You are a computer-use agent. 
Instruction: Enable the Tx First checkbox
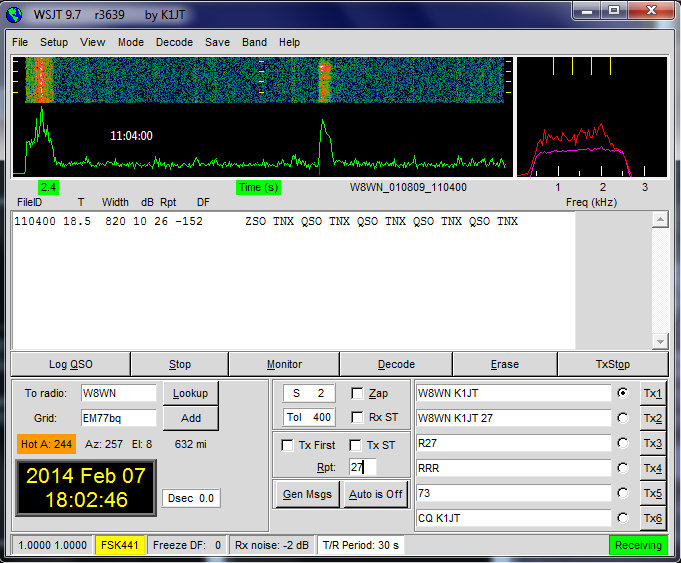pyautogui.click(x=288, y=445)
